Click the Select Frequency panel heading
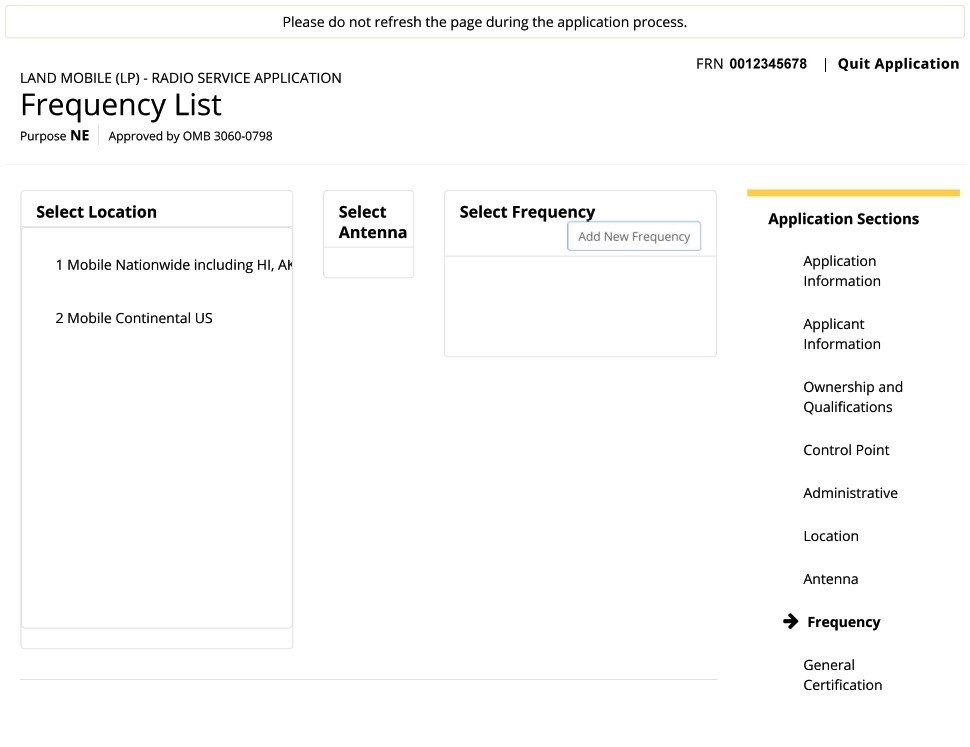Viewport: 970px width, 747px height. tap(527, 211)
